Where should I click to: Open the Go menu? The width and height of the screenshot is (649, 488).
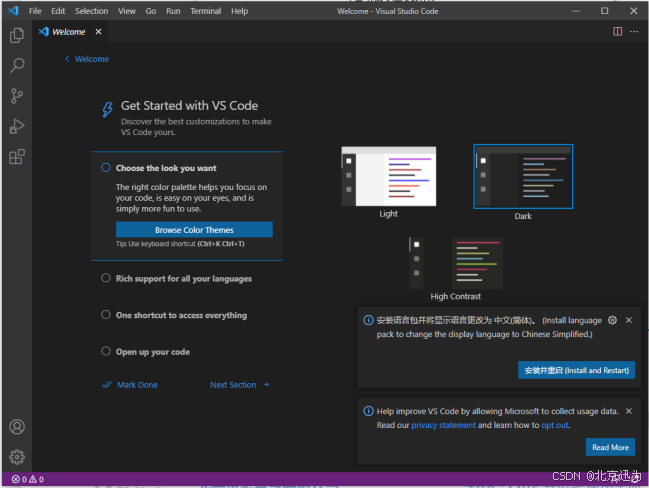pyautogui.click(x=151, y=11)
